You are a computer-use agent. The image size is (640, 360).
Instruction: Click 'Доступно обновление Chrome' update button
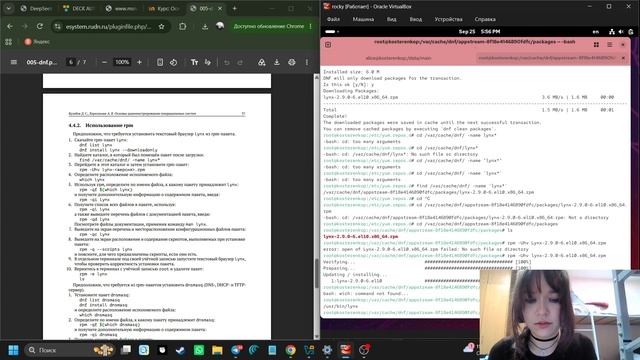[269, 26]
